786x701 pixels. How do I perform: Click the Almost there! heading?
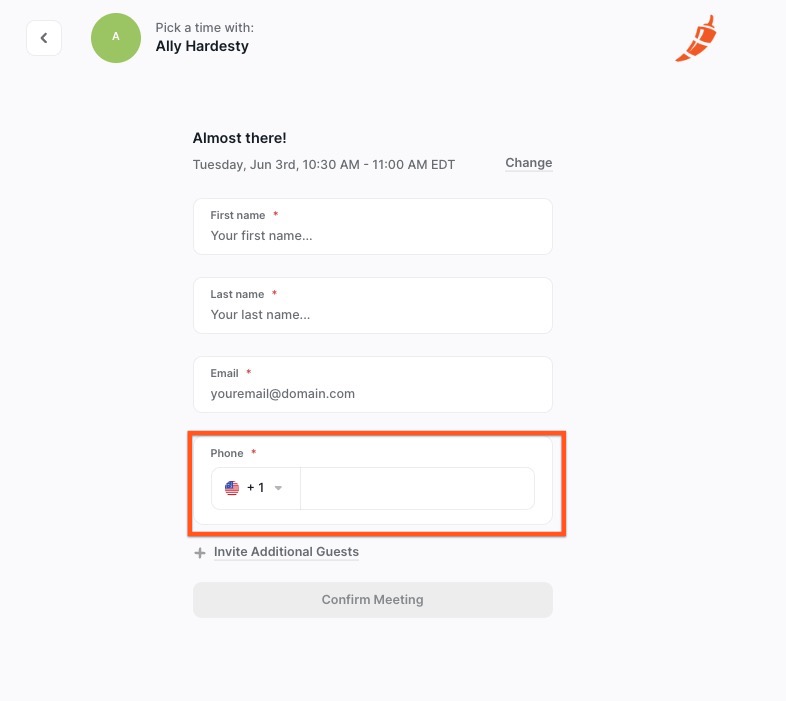click(240, 138)
